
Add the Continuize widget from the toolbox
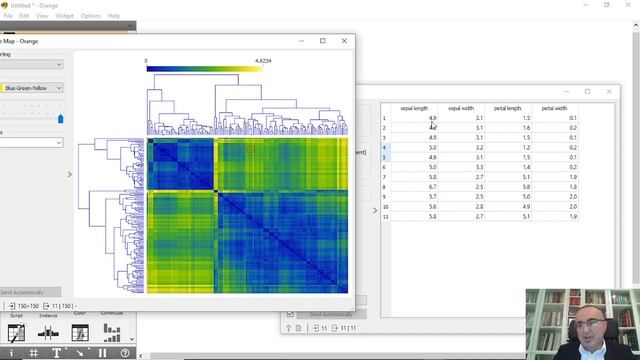point(111,333)
